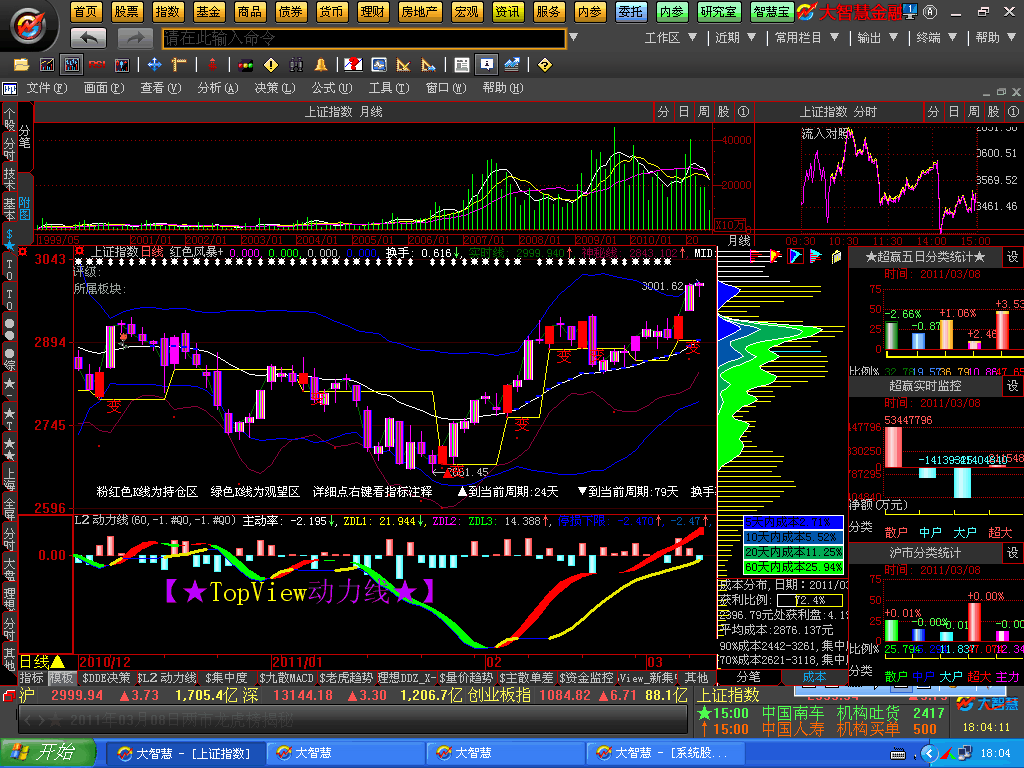Switch to the $主散单差 indicator tab

[x=526, y=678]
